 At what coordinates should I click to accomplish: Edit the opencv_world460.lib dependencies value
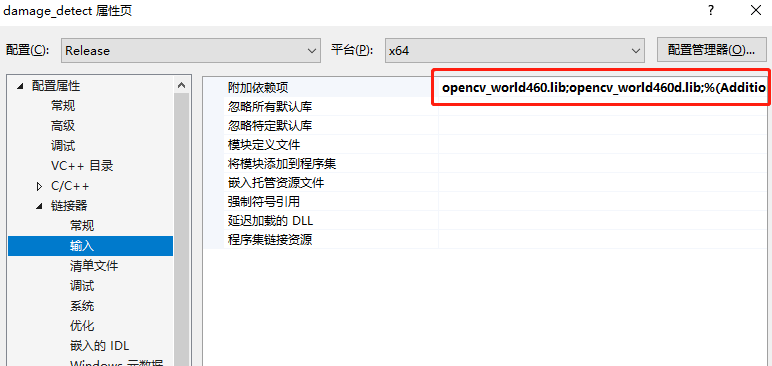coord(604,88)
